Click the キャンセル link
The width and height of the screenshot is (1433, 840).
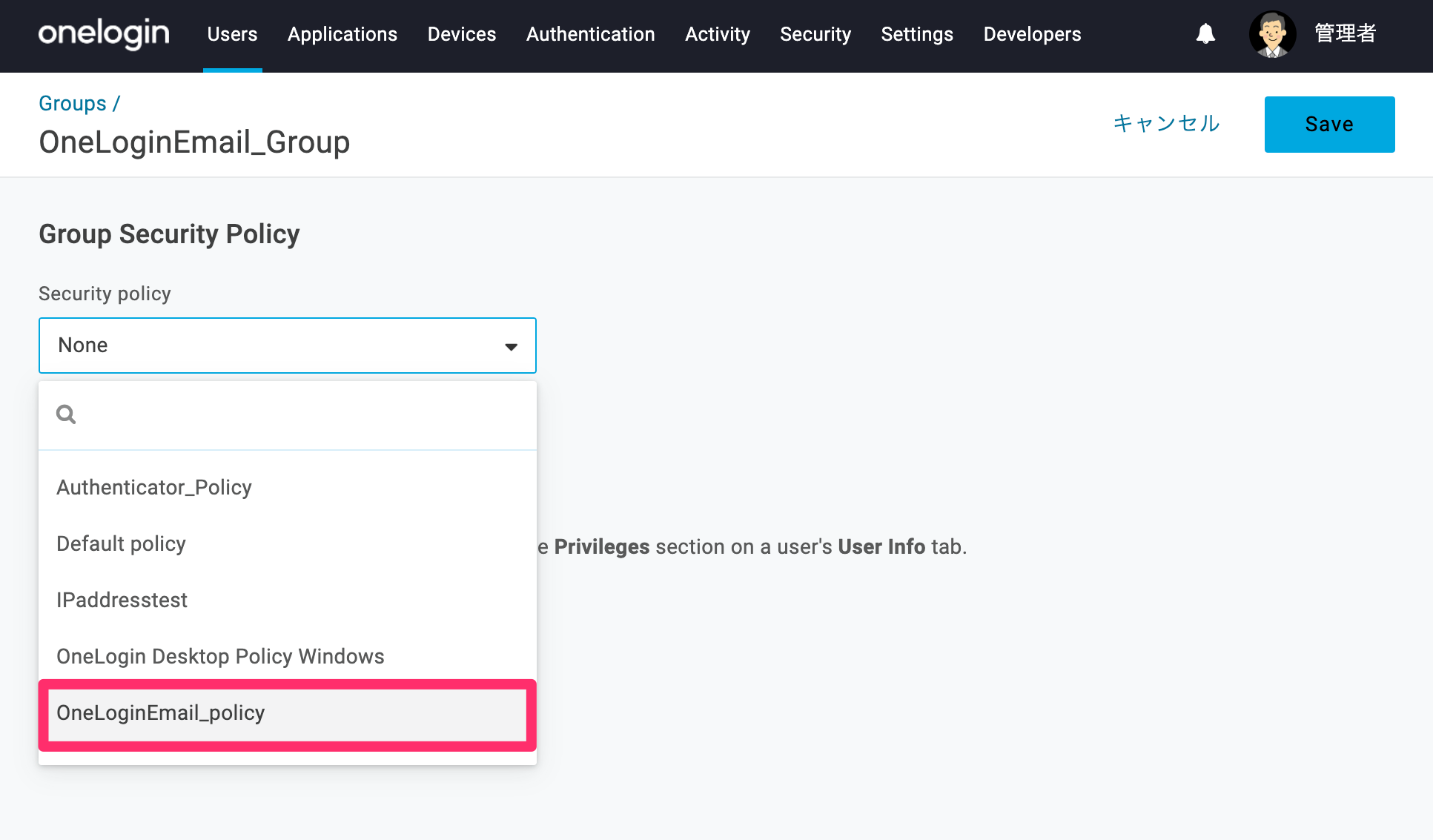point(1167,124)
